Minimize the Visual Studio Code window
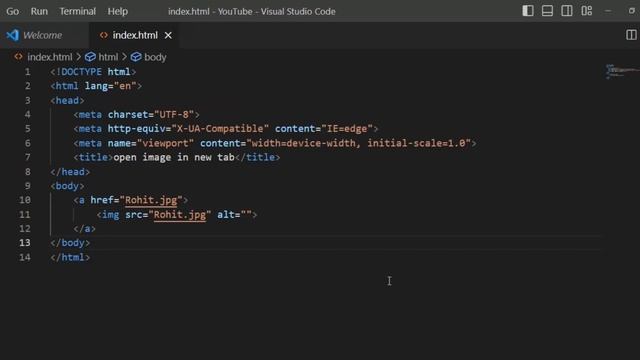Viewport: 640px width, 360px height. pyautogui.click(x=608, y=11)
